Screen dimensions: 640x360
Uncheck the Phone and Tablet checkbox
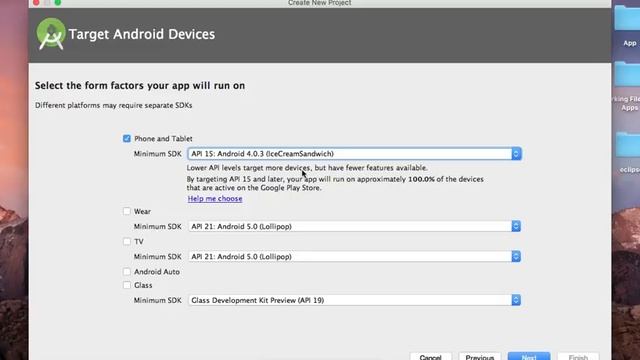(127, 139)
